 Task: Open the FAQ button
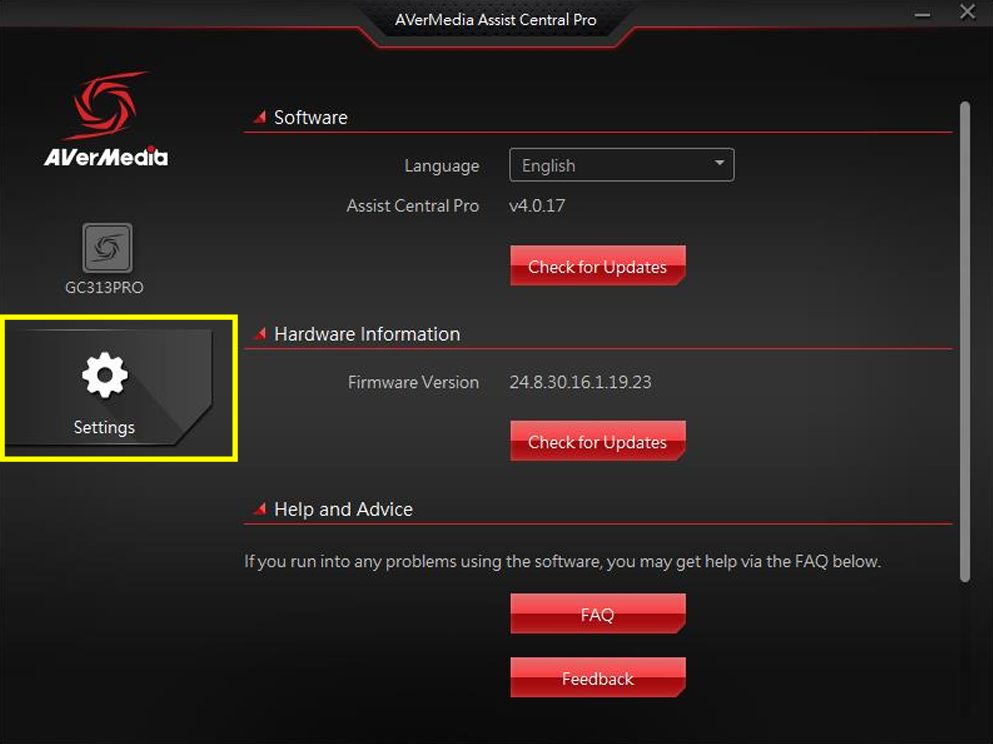pos(597,614)
